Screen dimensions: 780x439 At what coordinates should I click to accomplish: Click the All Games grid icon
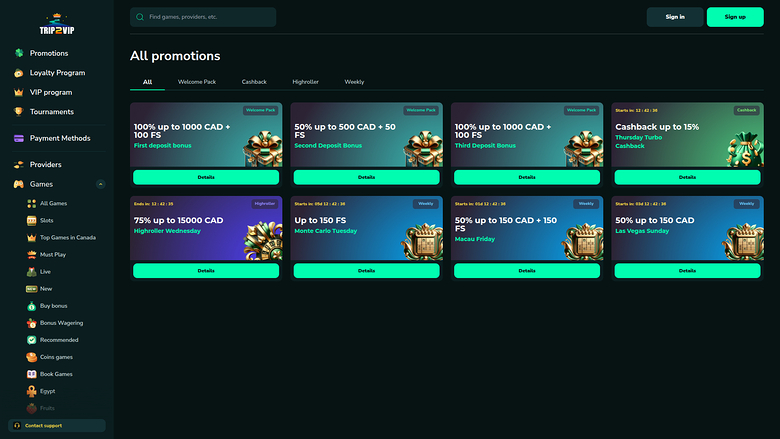[31, 203]
